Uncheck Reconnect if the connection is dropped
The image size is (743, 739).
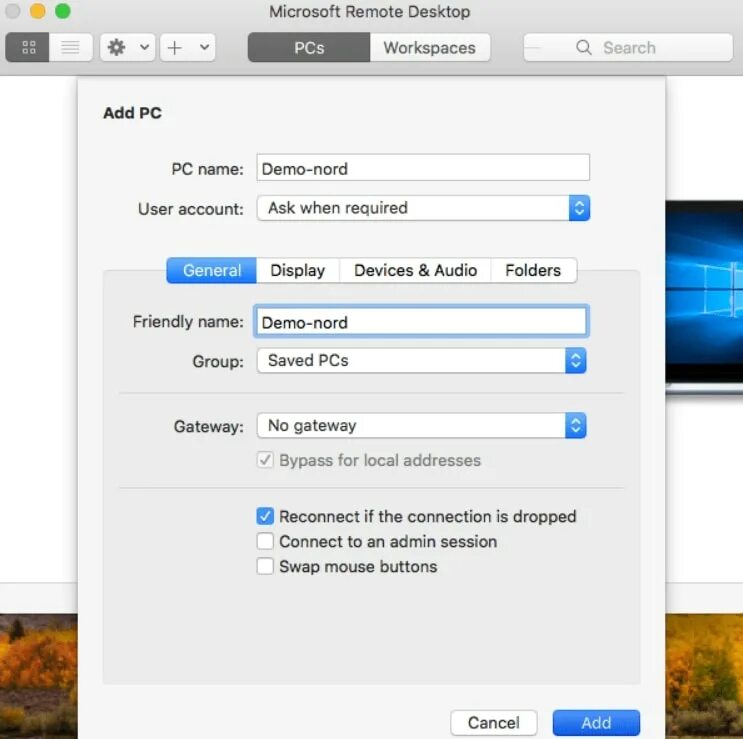pos(265,516)
